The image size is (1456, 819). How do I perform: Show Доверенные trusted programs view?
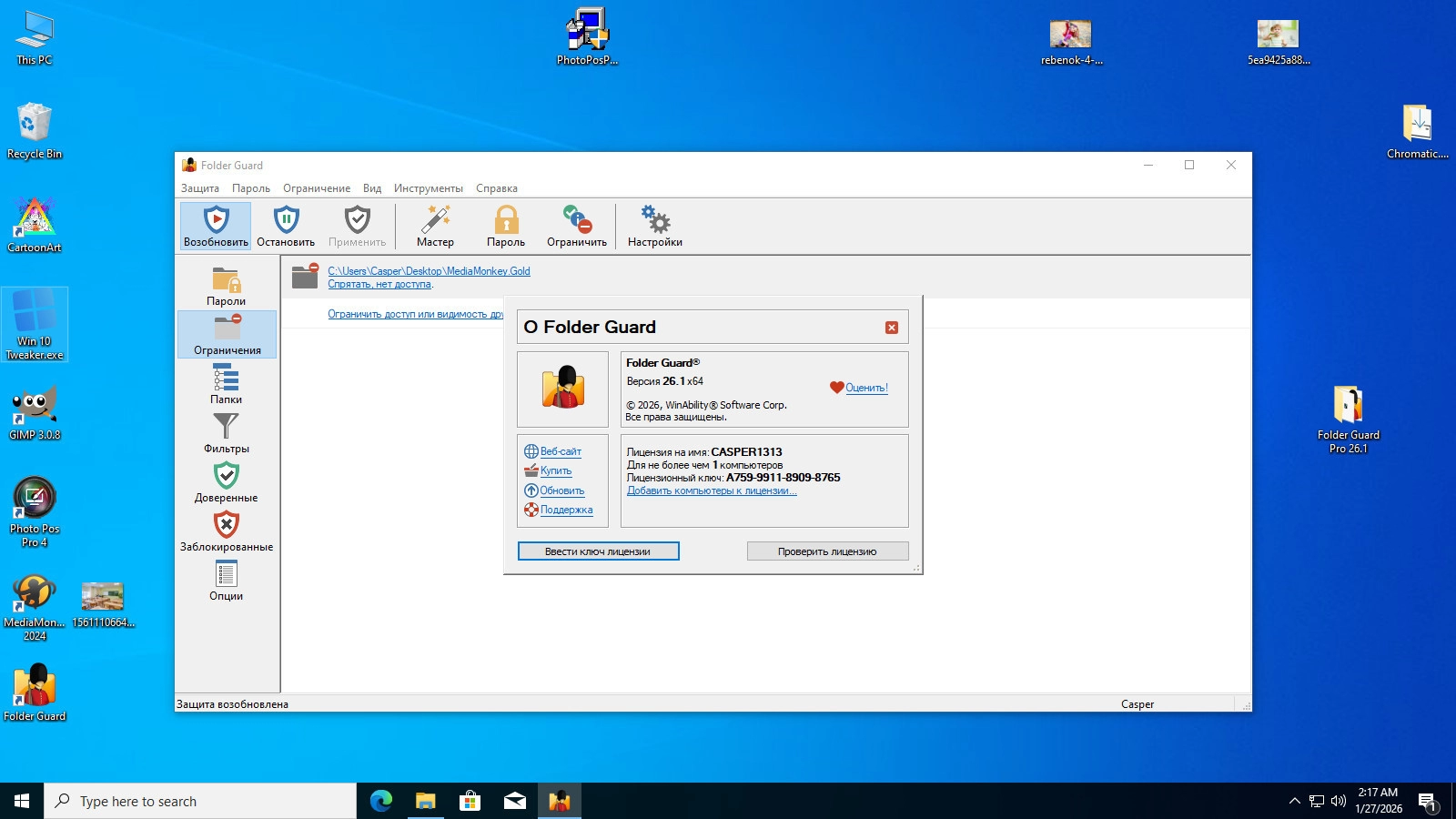coord(226,482)
